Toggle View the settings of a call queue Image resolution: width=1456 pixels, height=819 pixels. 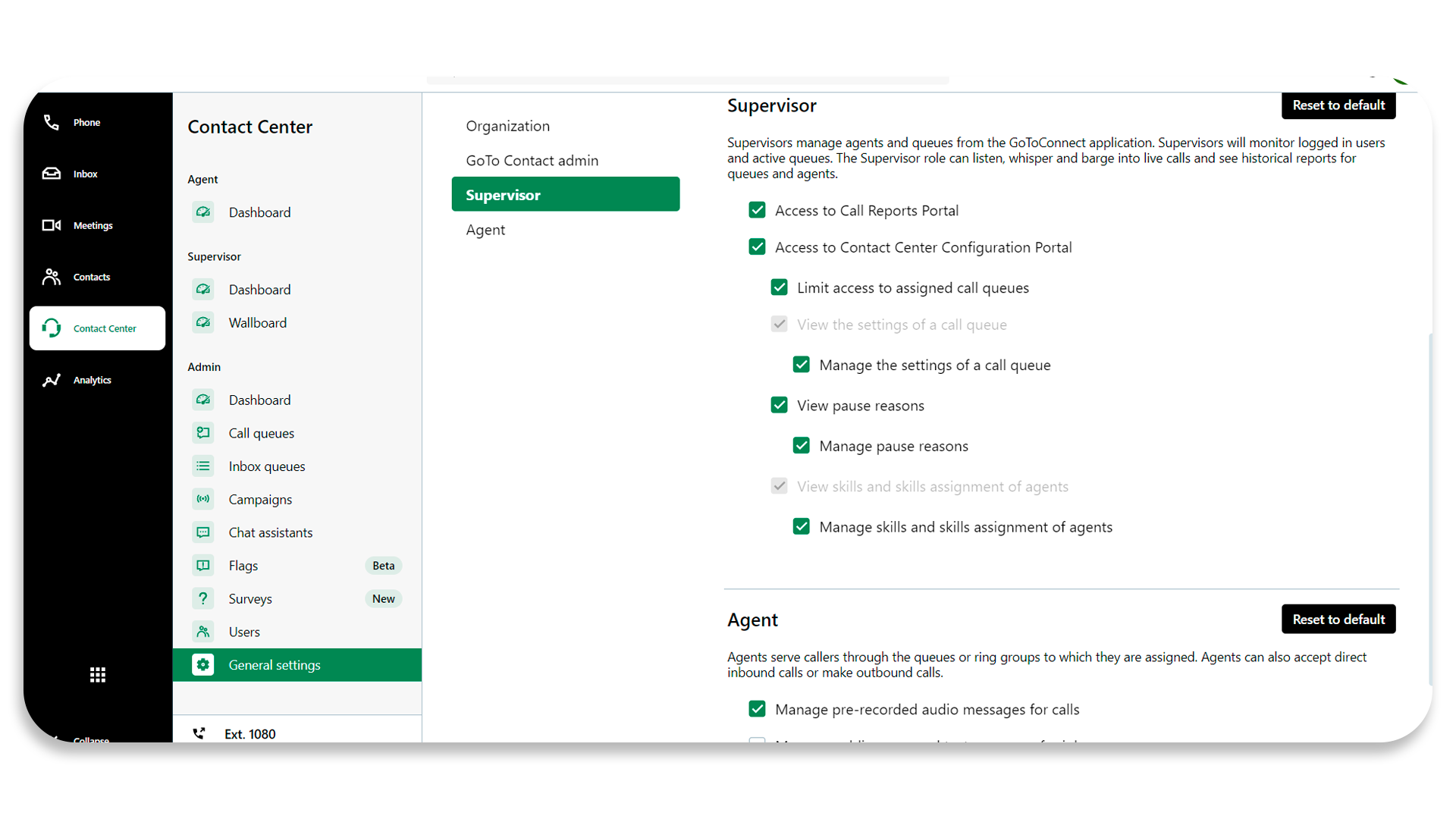pyautogui.click(x=779, y=325)
